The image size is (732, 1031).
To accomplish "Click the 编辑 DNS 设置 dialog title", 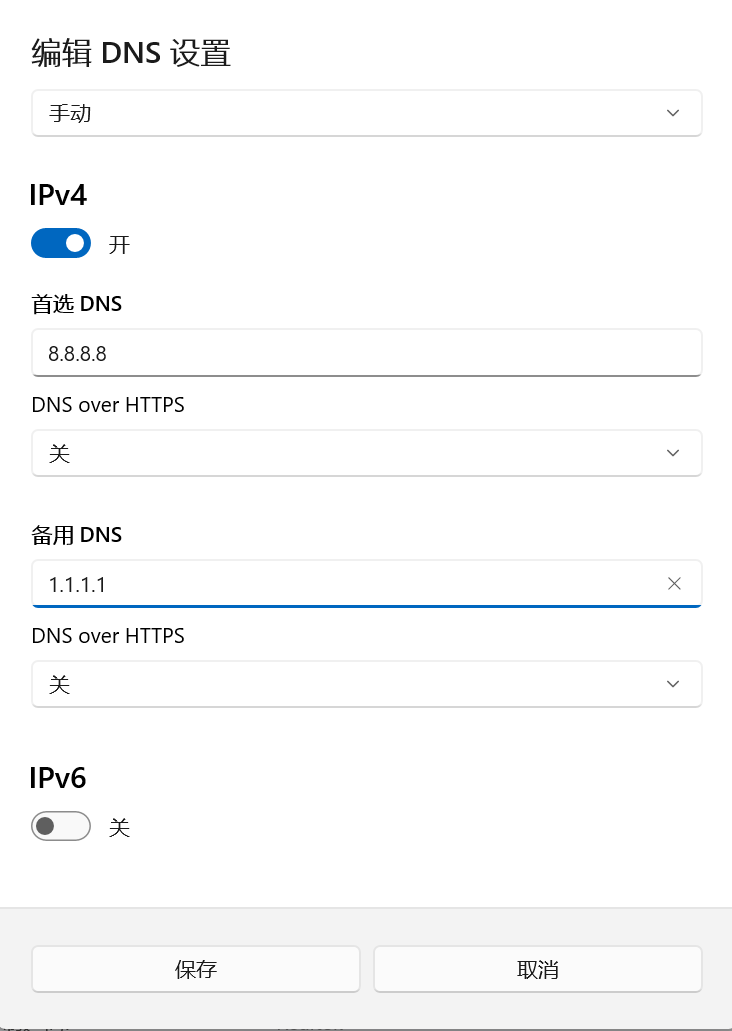I will (x=131, y=52).
